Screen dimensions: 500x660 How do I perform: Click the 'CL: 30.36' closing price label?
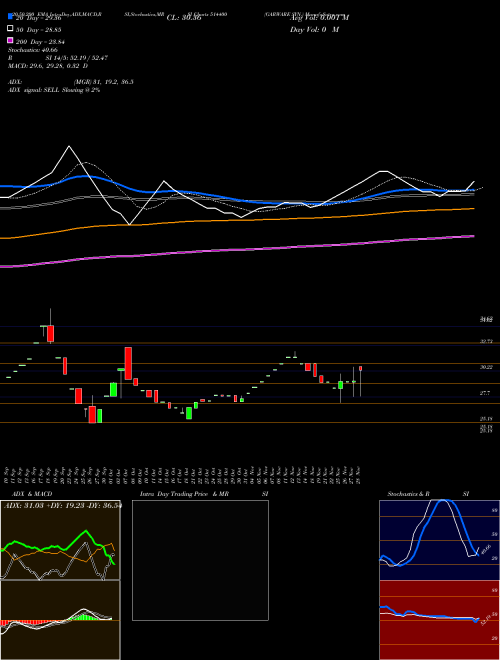coord(184,18)
